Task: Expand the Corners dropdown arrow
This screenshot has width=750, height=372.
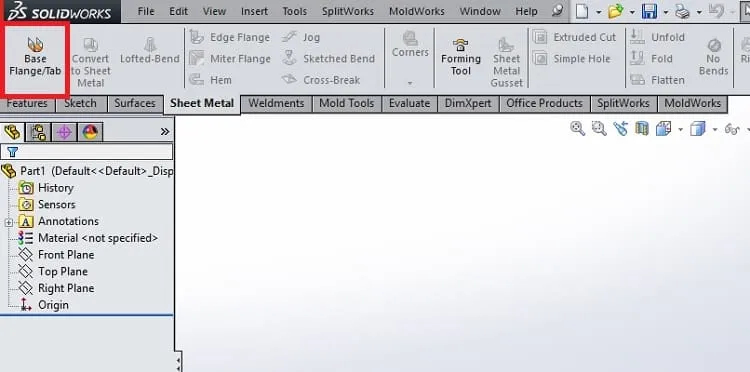Action: pos(410,83)
